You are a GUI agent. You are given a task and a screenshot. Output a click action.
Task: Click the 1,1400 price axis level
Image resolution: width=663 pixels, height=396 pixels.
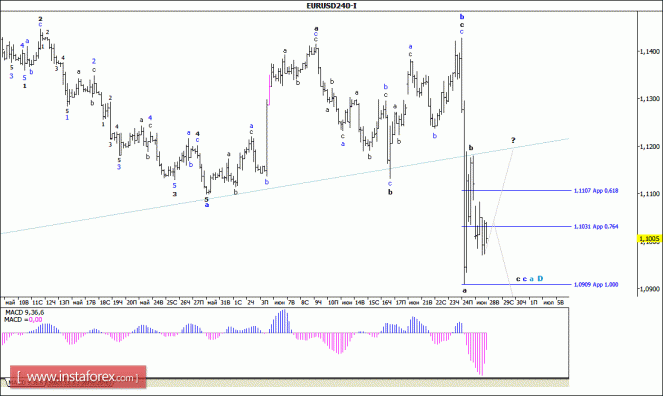click(649, 51)
